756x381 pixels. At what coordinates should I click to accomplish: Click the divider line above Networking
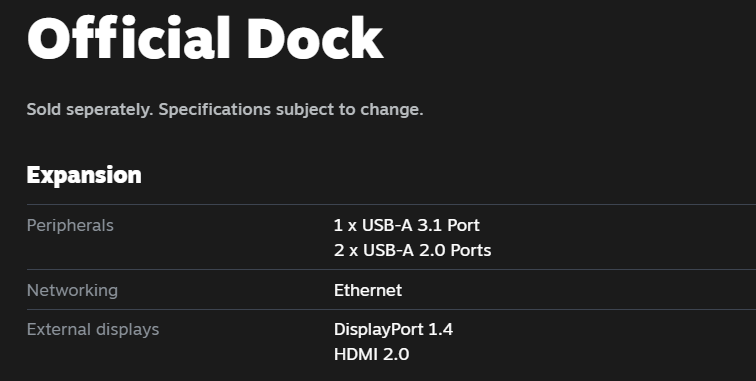[391, 270]
